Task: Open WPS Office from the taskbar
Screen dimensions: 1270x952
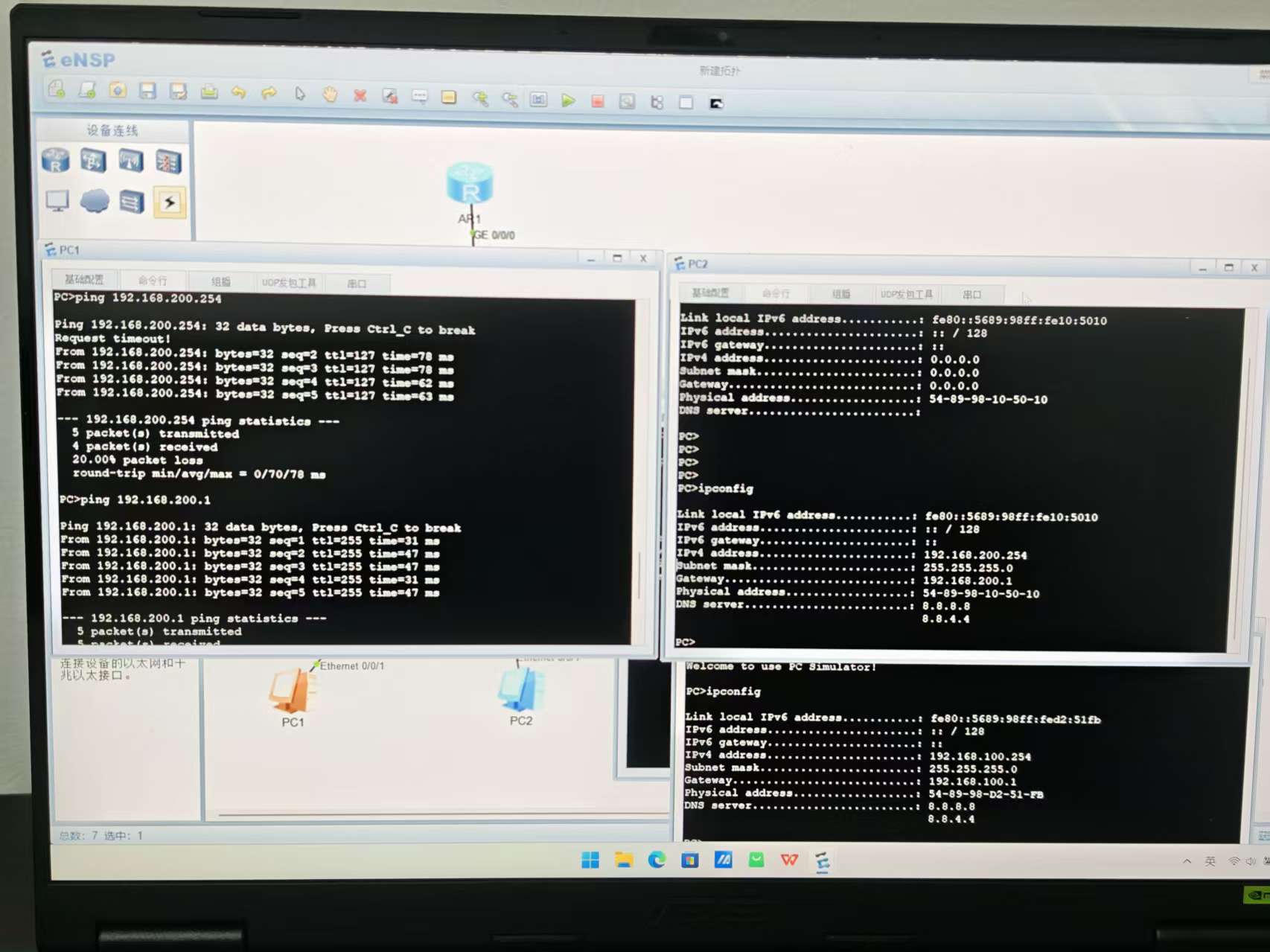Action: 789,860
